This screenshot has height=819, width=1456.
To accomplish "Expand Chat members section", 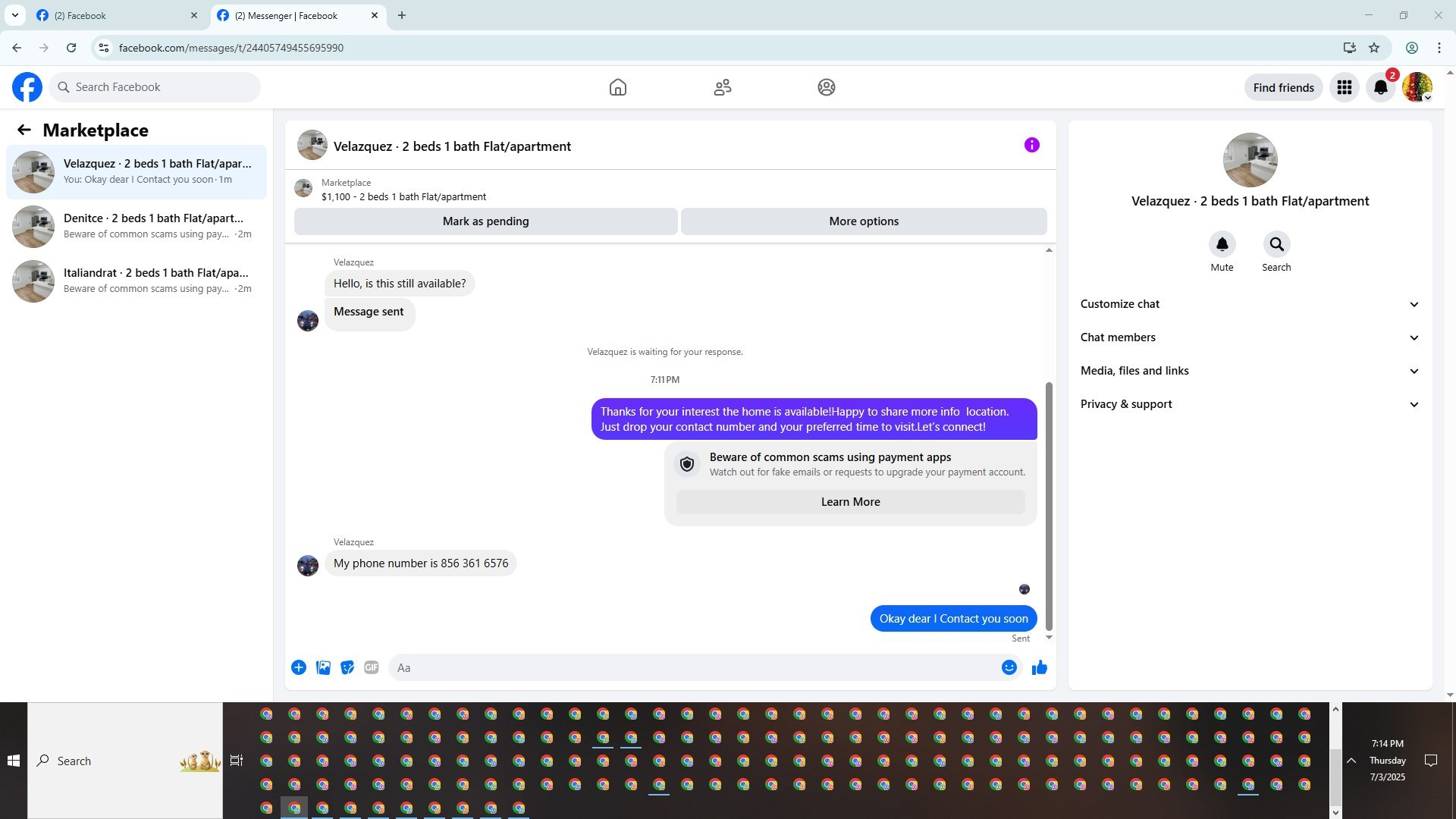I will [1249, 337].
